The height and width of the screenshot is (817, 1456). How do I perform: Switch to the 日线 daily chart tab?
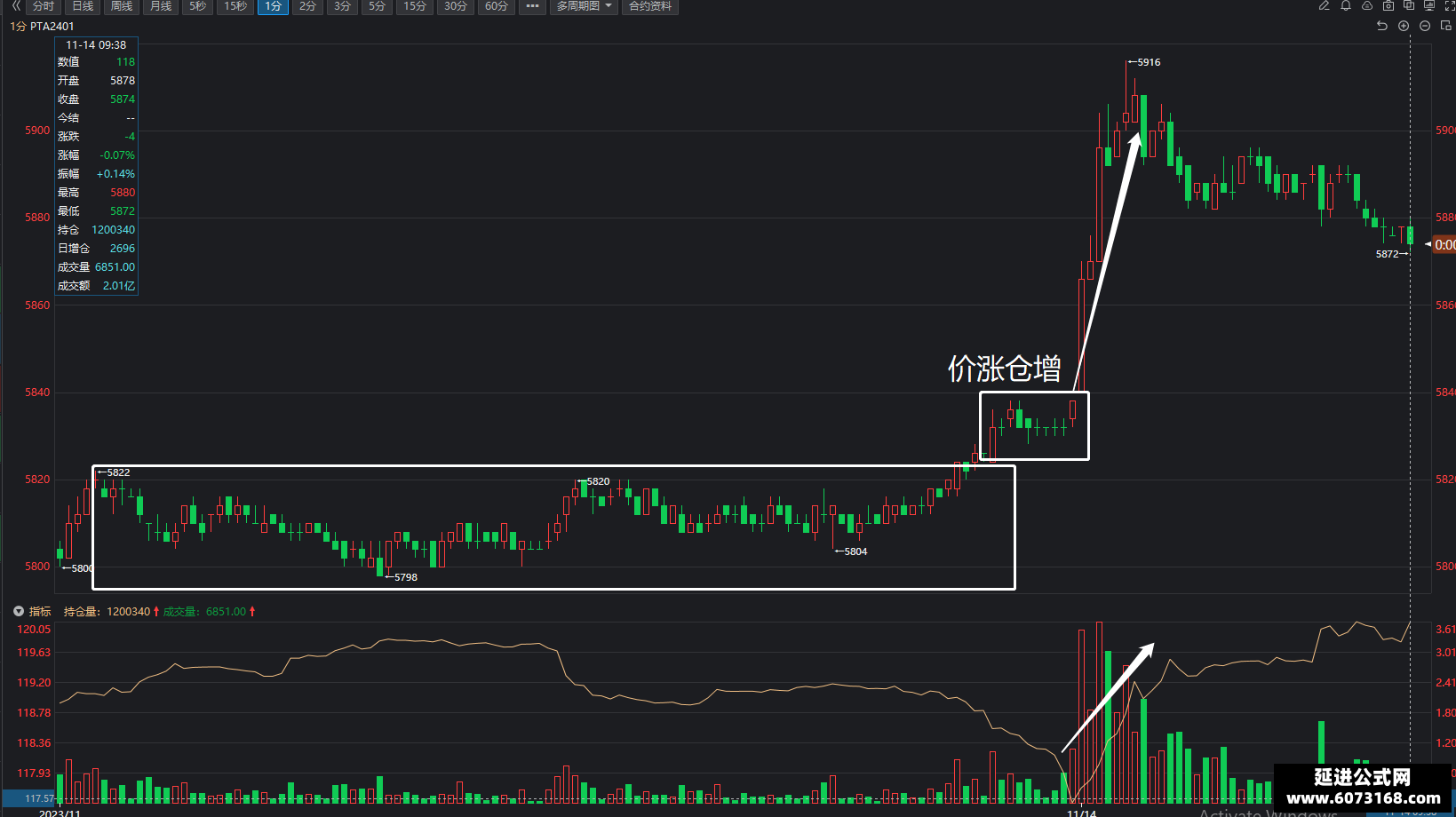click(83, 6)
